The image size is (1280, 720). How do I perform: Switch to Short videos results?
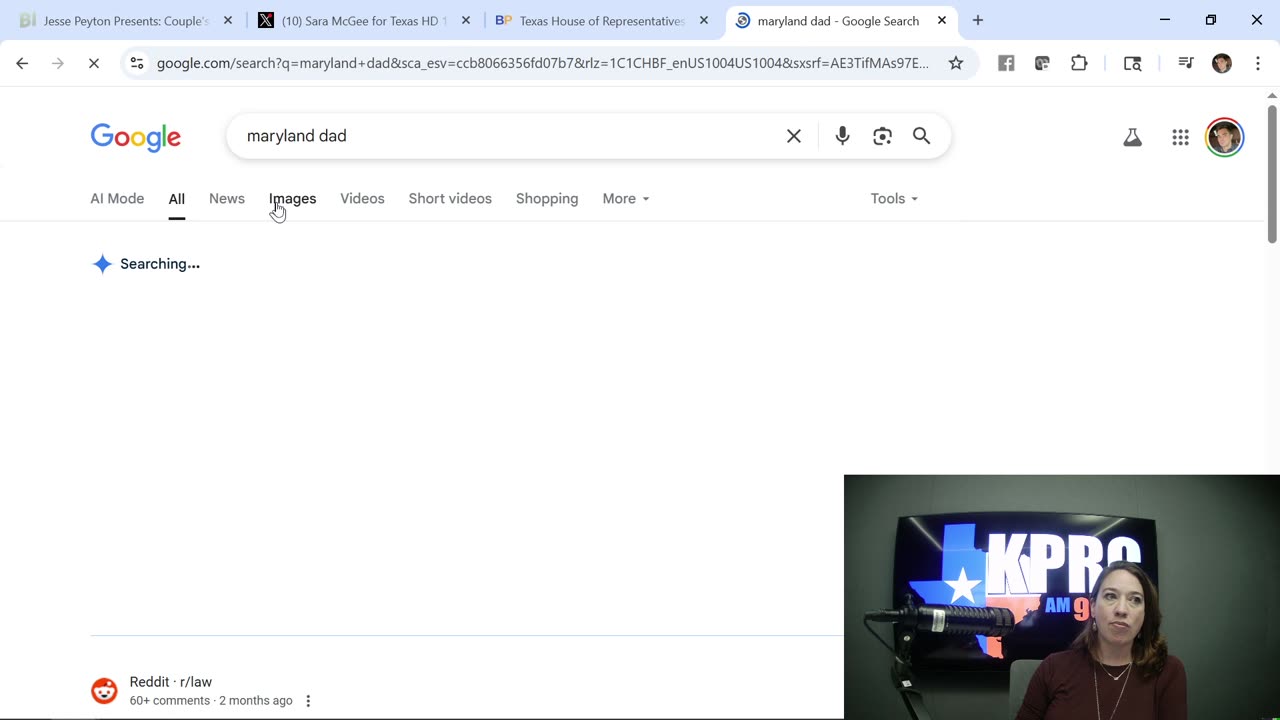pos(450,198)
